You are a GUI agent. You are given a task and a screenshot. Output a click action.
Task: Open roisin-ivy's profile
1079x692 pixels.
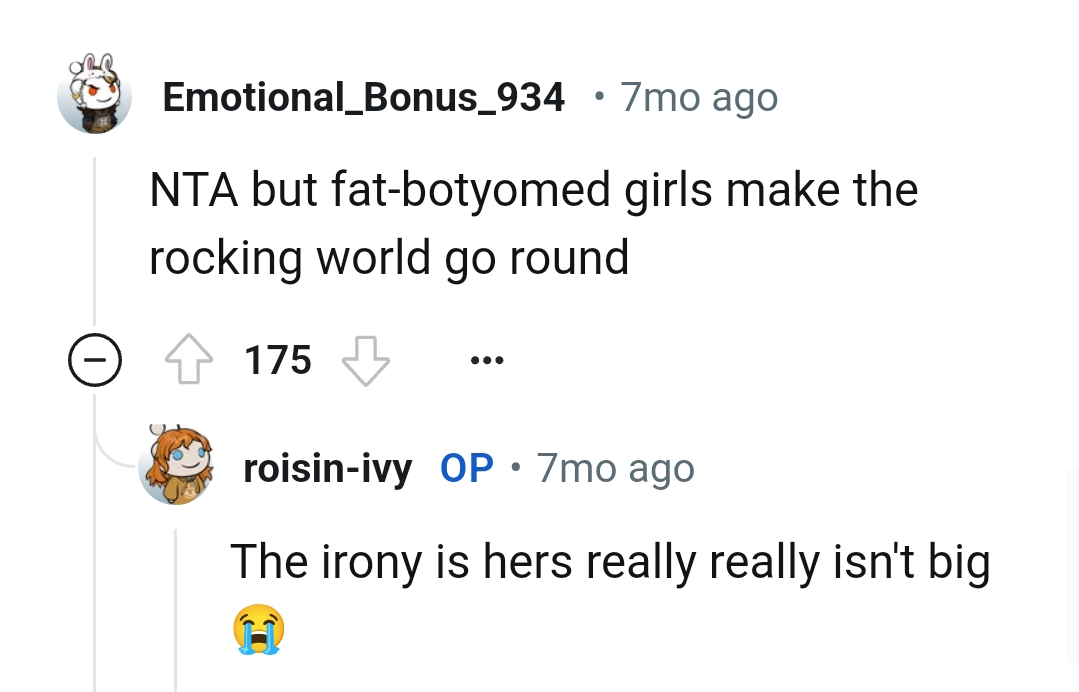[327, 466]
